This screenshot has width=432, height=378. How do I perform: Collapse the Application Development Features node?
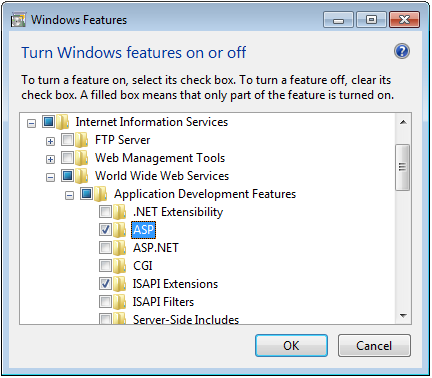click(69, 196)
